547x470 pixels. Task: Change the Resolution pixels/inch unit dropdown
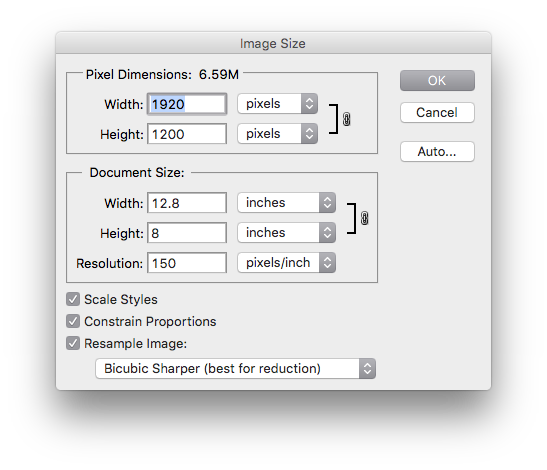[287, 263]
